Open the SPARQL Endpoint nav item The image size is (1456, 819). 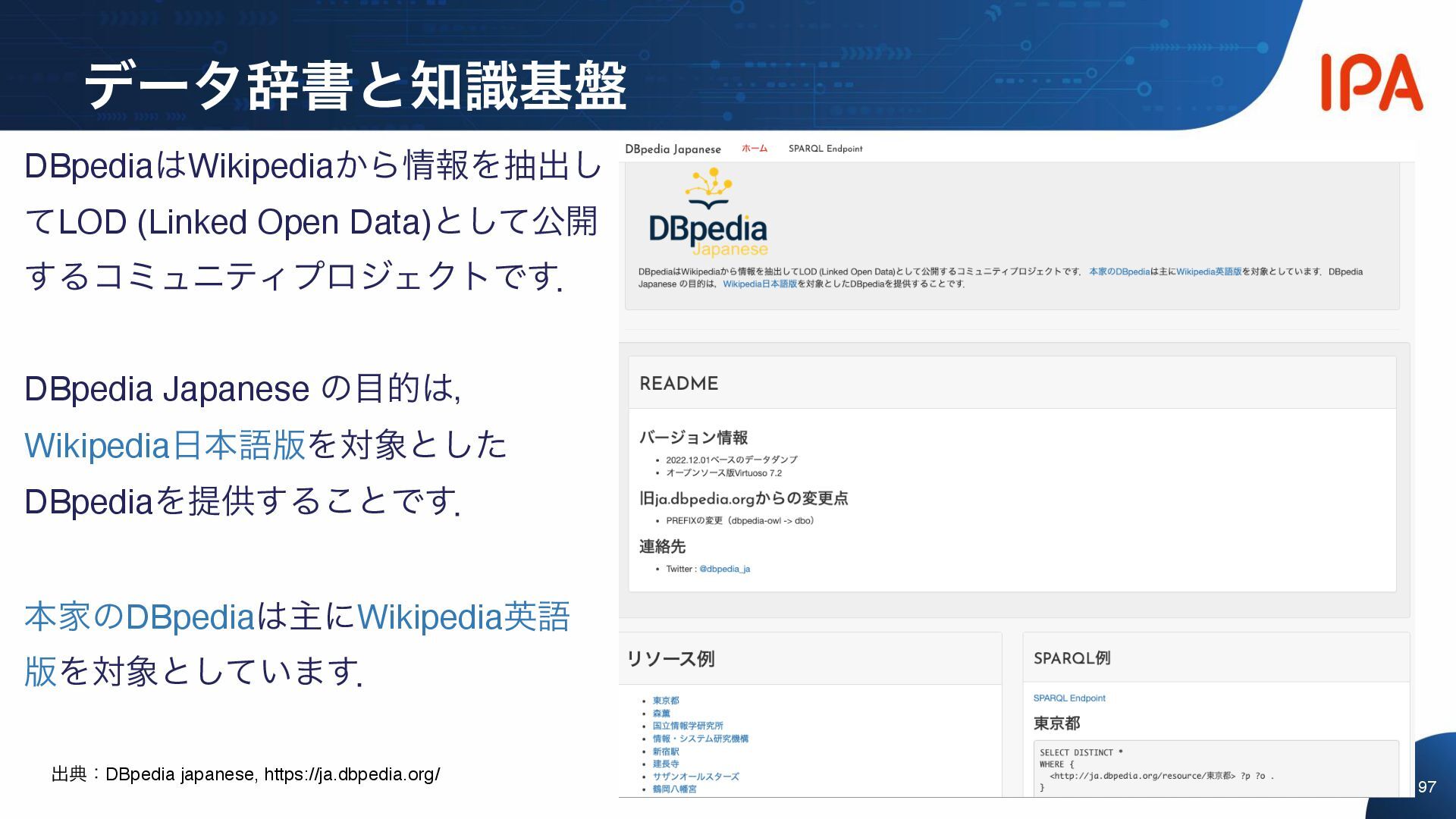tap(825, 149)
